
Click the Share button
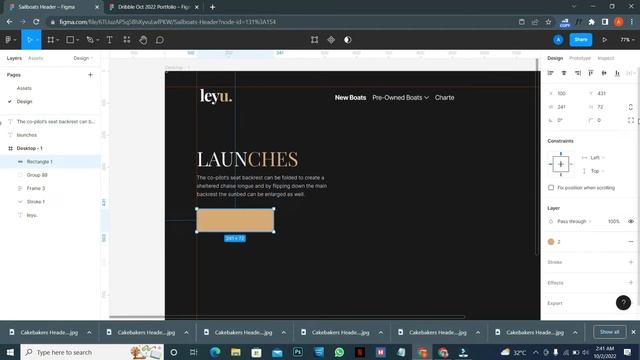point(580,40)
